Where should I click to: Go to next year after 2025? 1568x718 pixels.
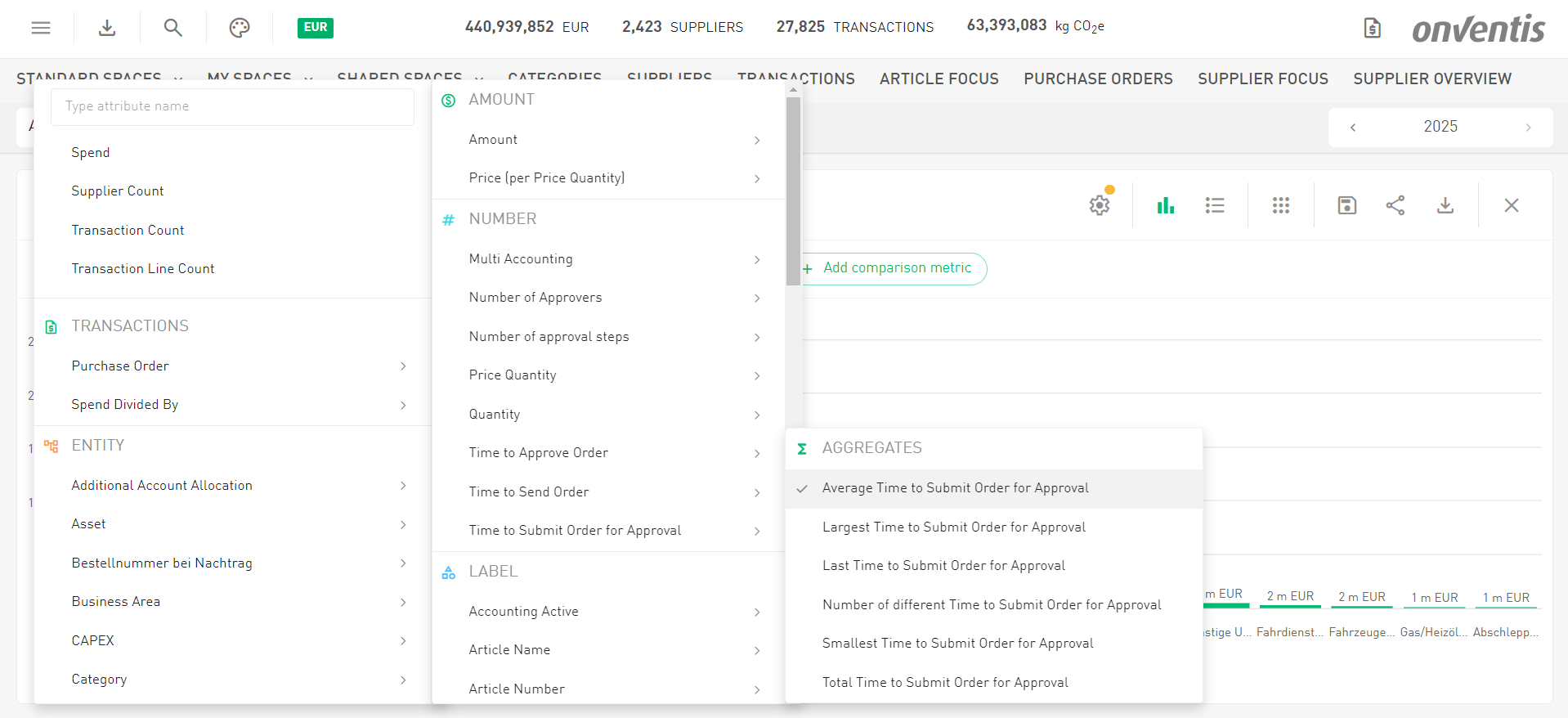[1528, 128]
